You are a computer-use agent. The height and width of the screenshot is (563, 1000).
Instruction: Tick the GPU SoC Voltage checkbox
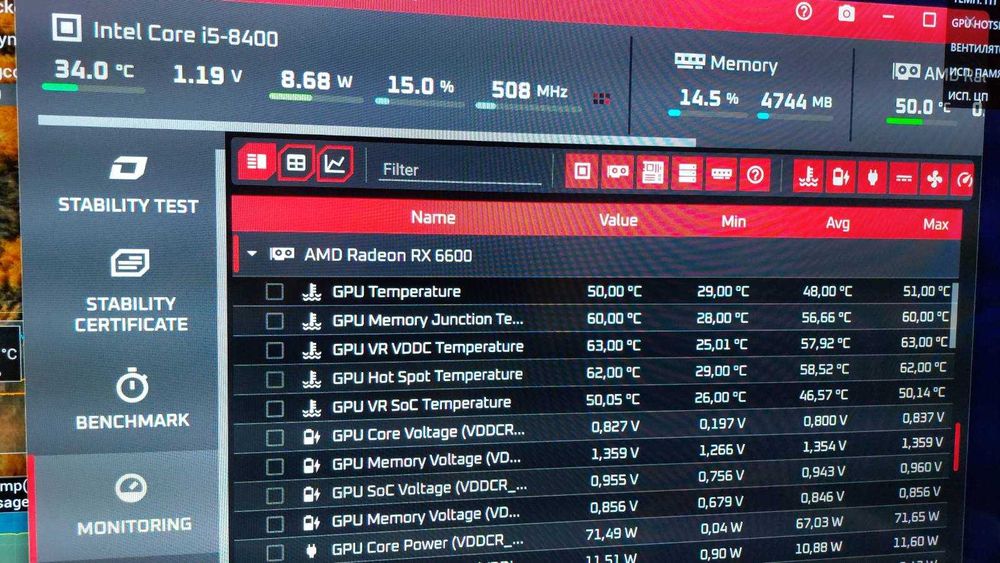pos(275,495)
